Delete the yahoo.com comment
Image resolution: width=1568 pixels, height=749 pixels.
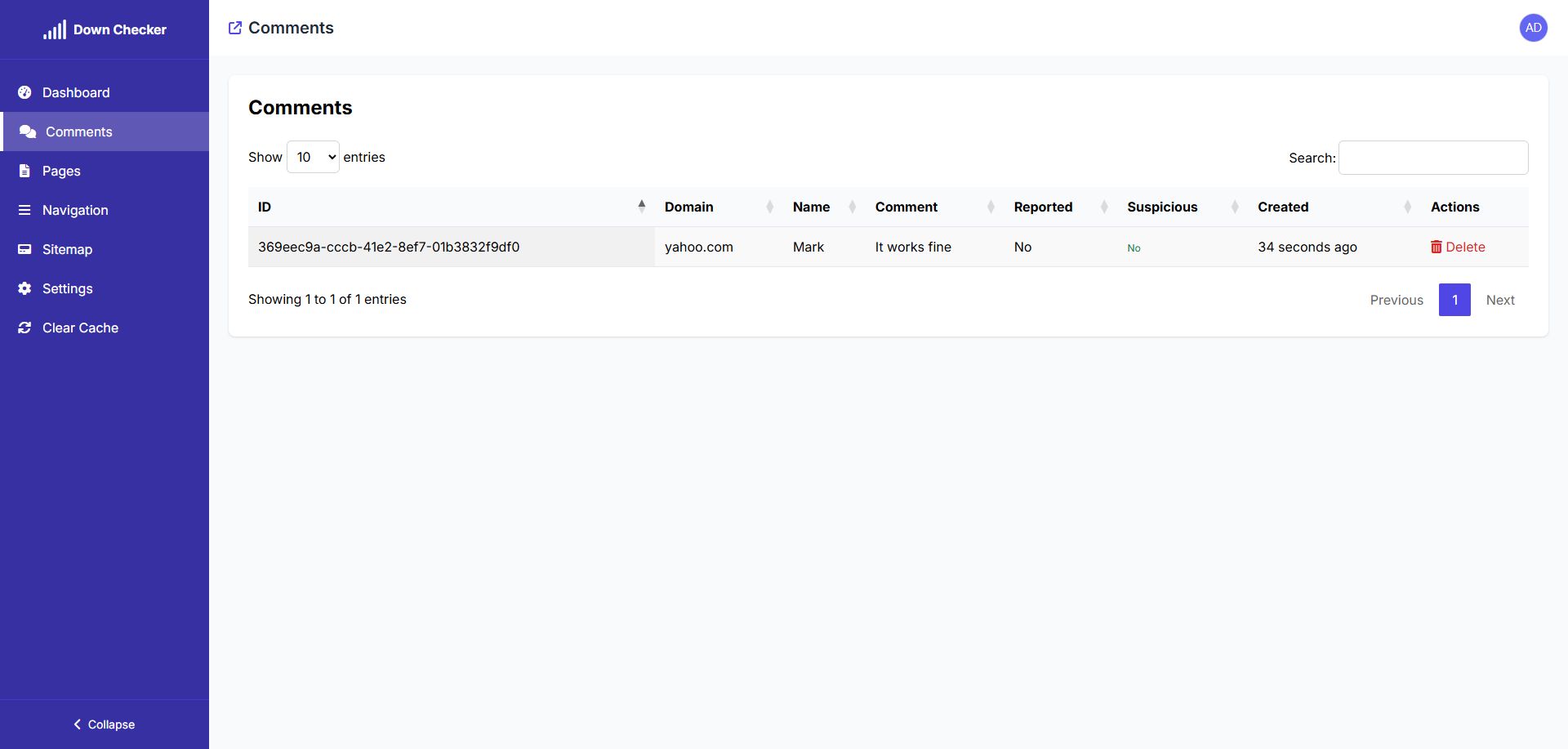(1458, 247)
